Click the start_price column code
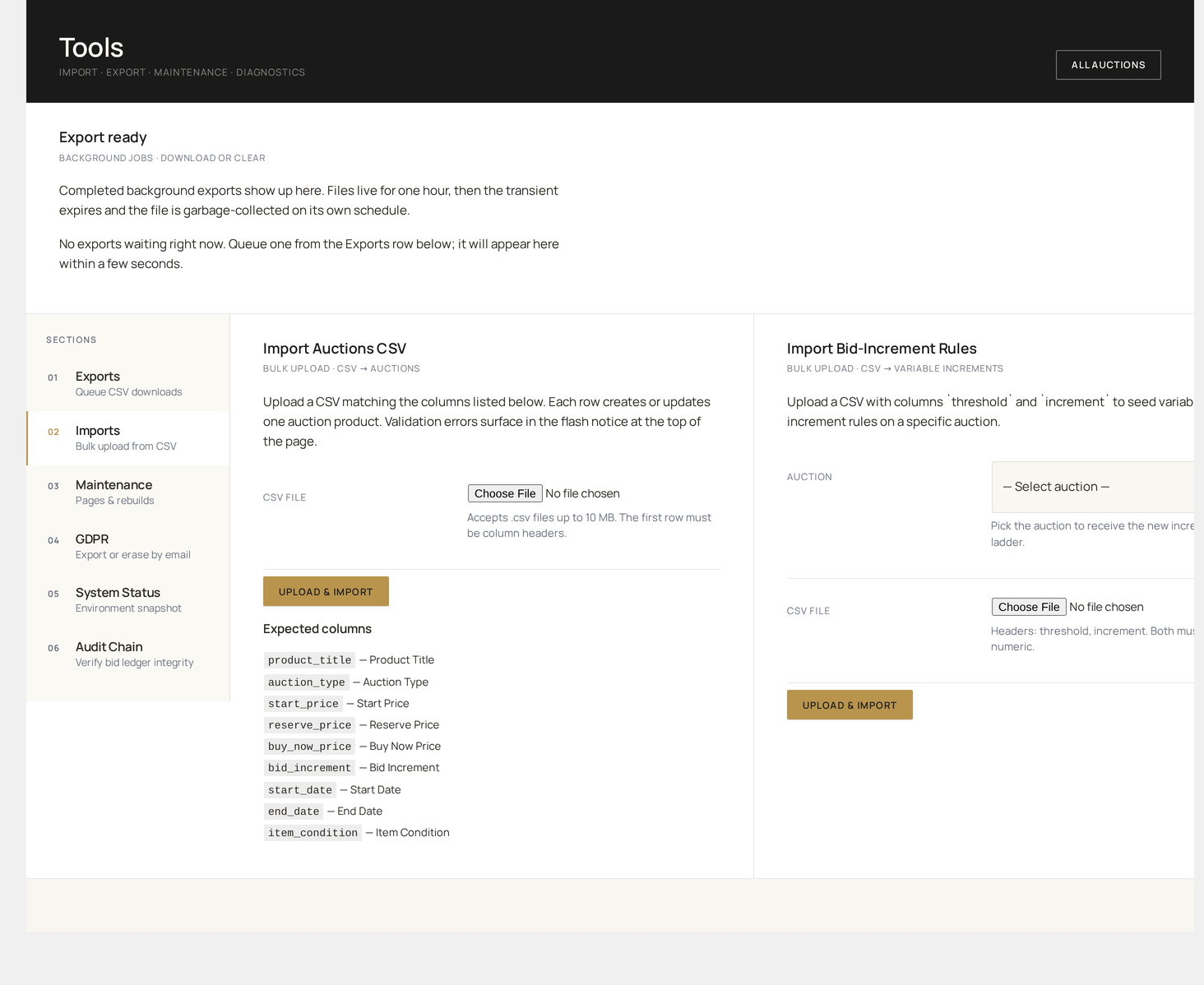1204x985 pixels. coord(303,704)
